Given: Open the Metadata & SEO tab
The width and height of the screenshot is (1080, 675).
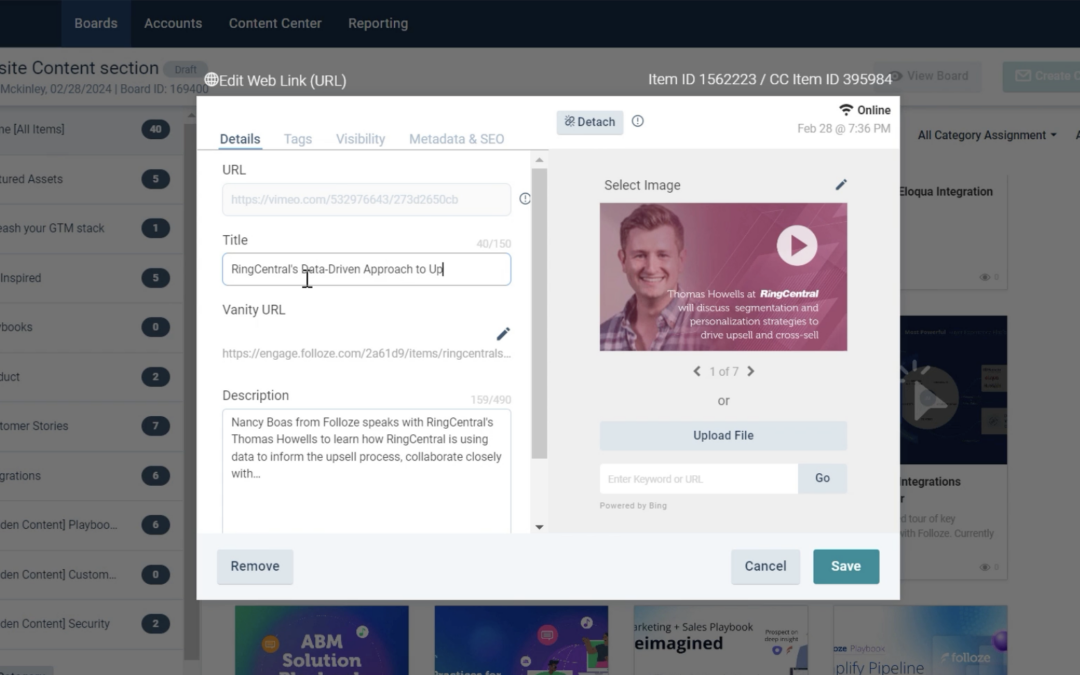Looking at the screenshot, I should coord(457,139).
